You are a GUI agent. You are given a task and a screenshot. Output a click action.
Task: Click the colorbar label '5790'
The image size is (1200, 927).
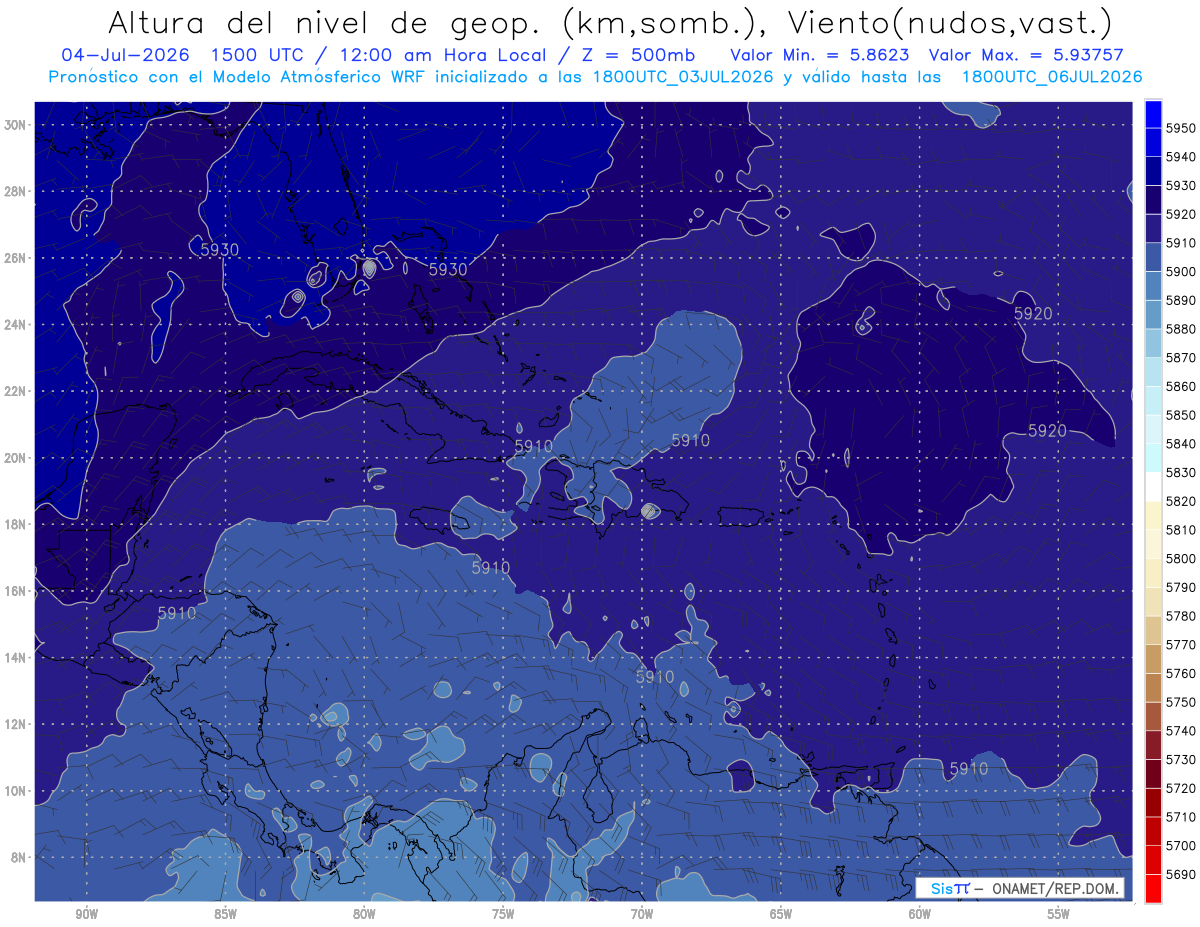pyautogui.click(x=1181, y=587)
